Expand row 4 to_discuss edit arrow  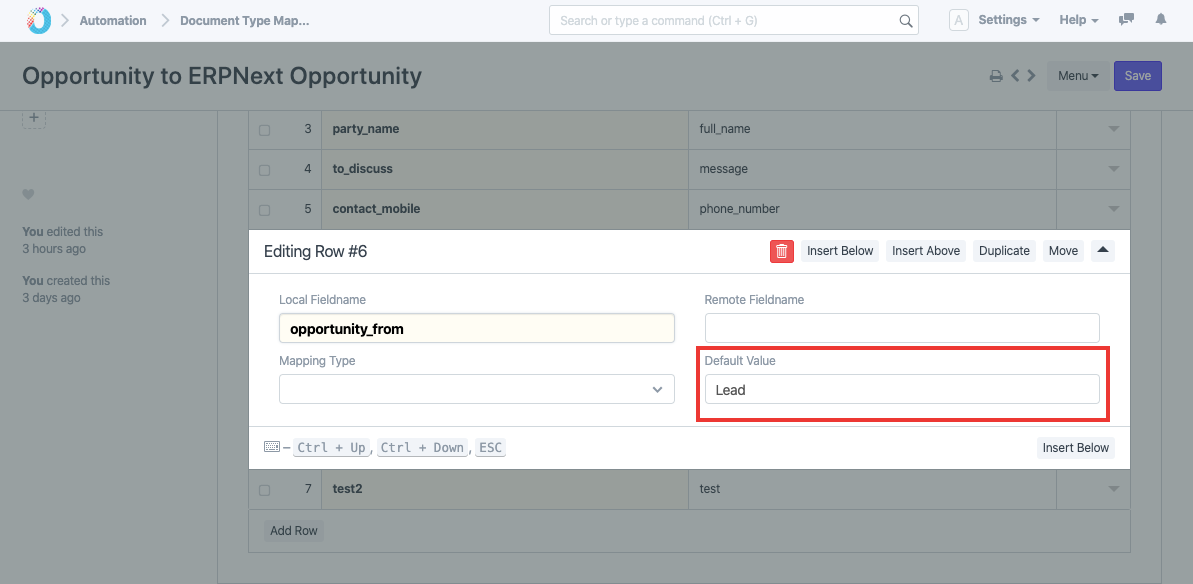pos(1113,169)
